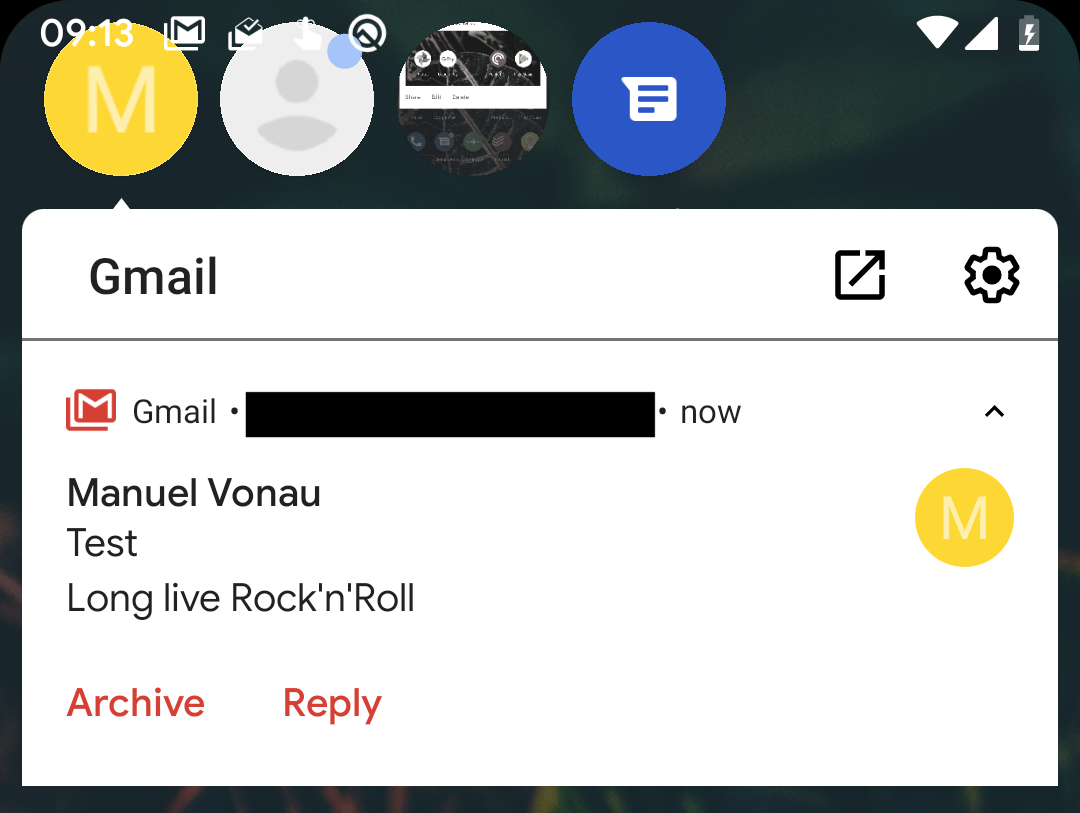1080x813 pixels.
Task: Tap Manuel Vonau's yellow avatar in notification
Action: [x=964, y=517]
